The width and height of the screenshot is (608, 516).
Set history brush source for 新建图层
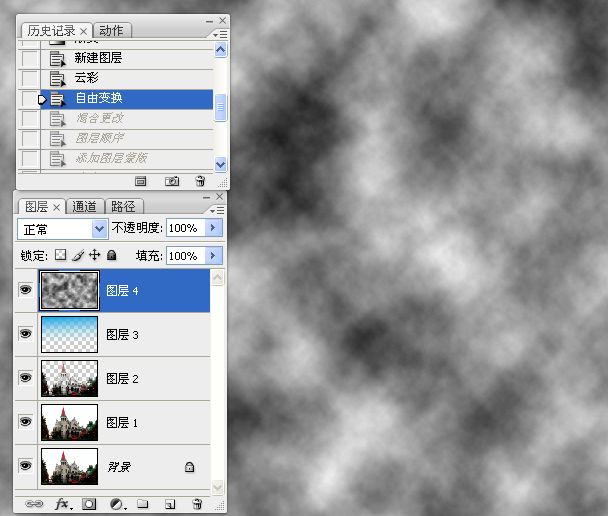[30, 58]
